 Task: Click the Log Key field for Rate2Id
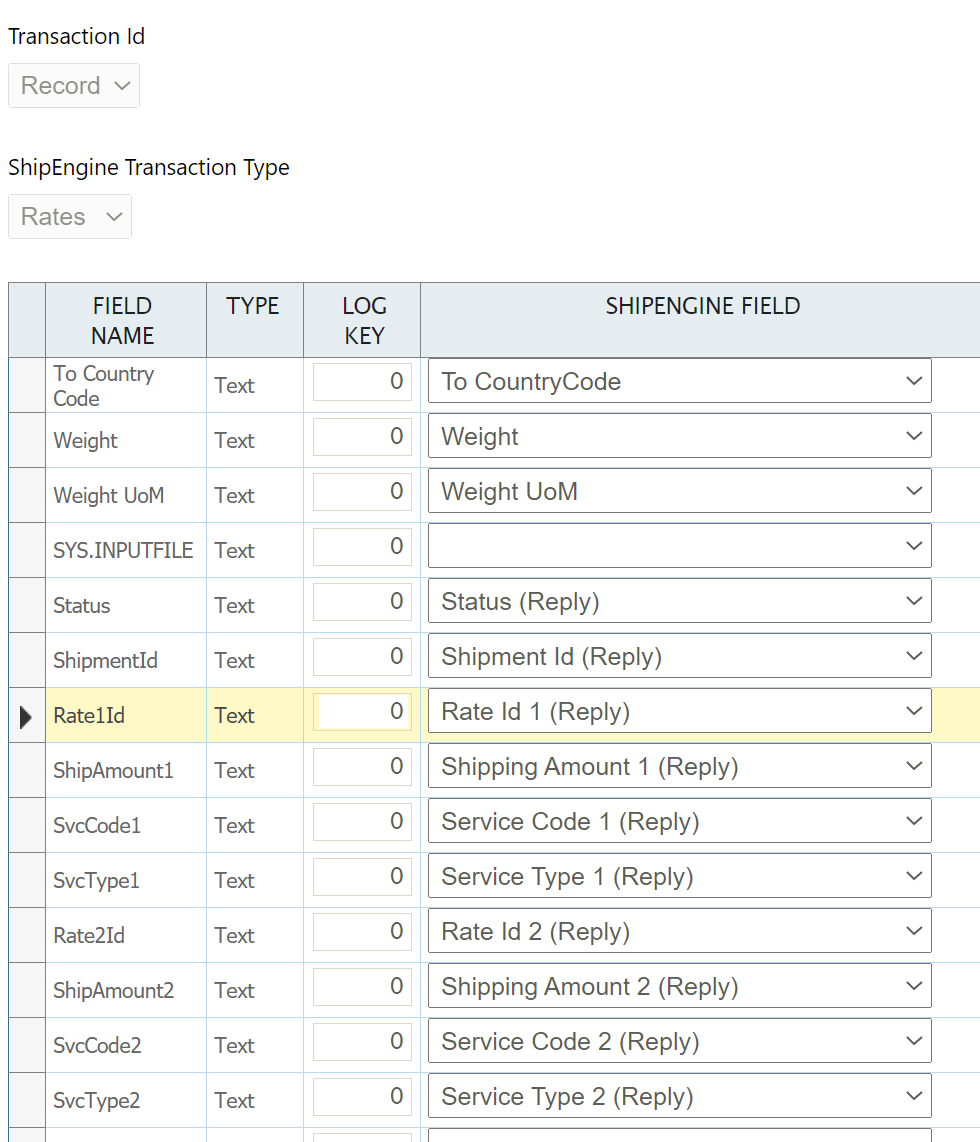[362, 932]
